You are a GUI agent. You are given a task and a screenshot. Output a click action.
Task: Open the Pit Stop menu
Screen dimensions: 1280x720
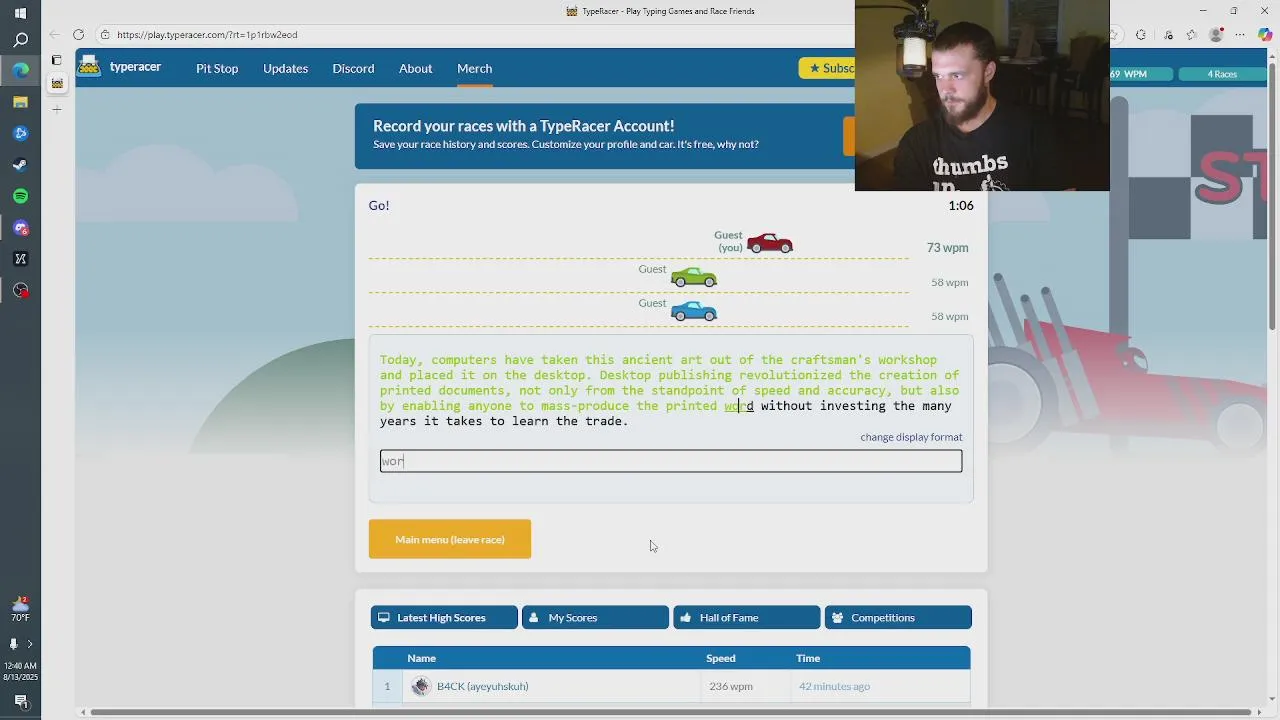tap(217, 68)
